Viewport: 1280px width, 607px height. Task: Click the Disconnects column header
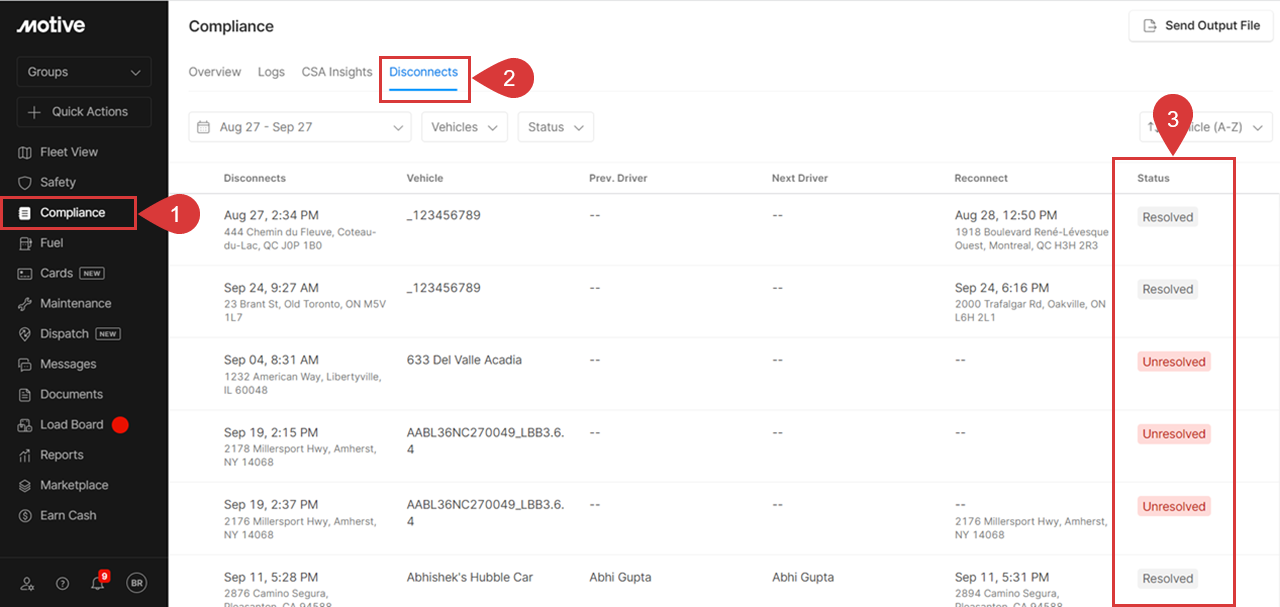click(255, 178)
